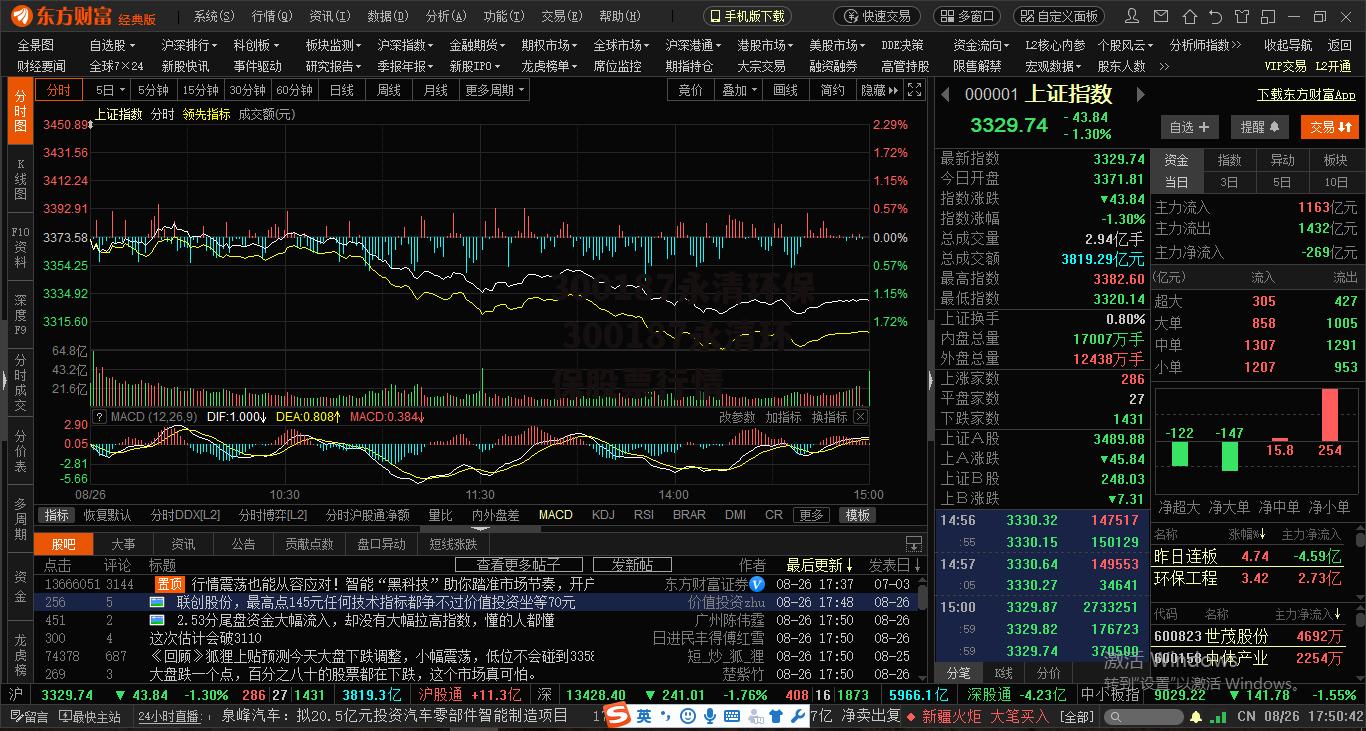Toggle the 简约 simple view

pos(833,90)
